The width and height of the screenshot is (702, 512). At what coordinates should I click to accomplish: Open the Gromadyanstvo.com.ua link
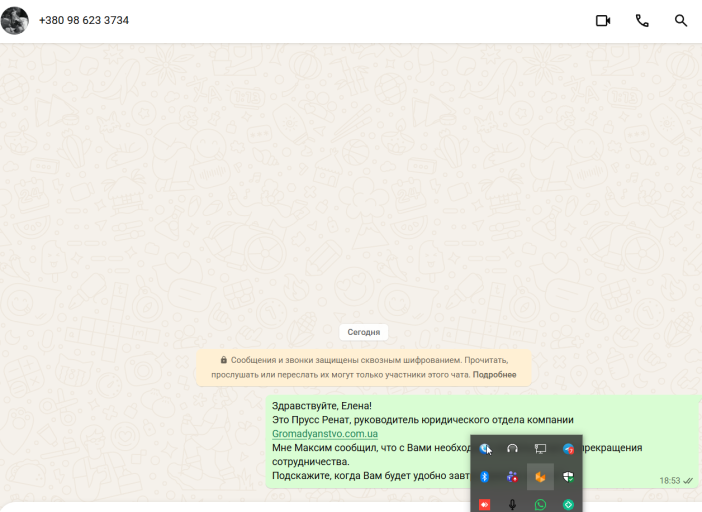point(325,434)
